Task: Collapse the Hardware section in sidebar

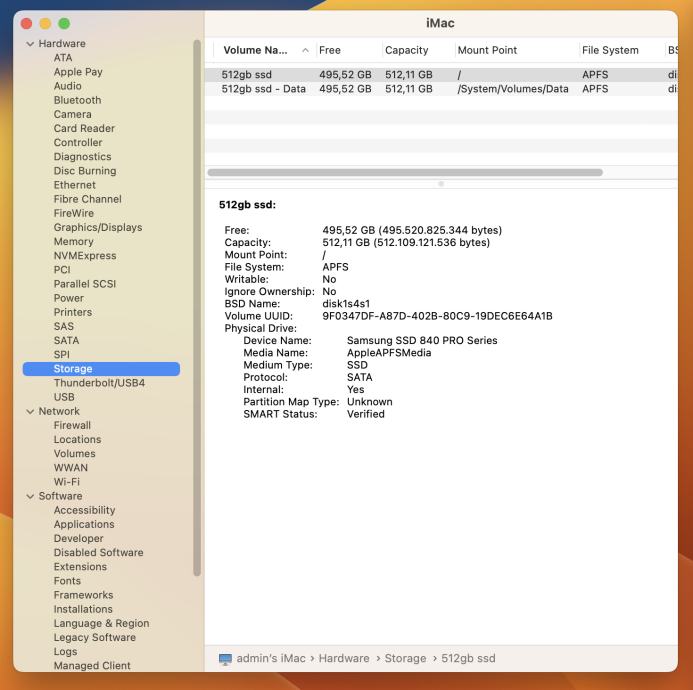Action: click(30, 44)
